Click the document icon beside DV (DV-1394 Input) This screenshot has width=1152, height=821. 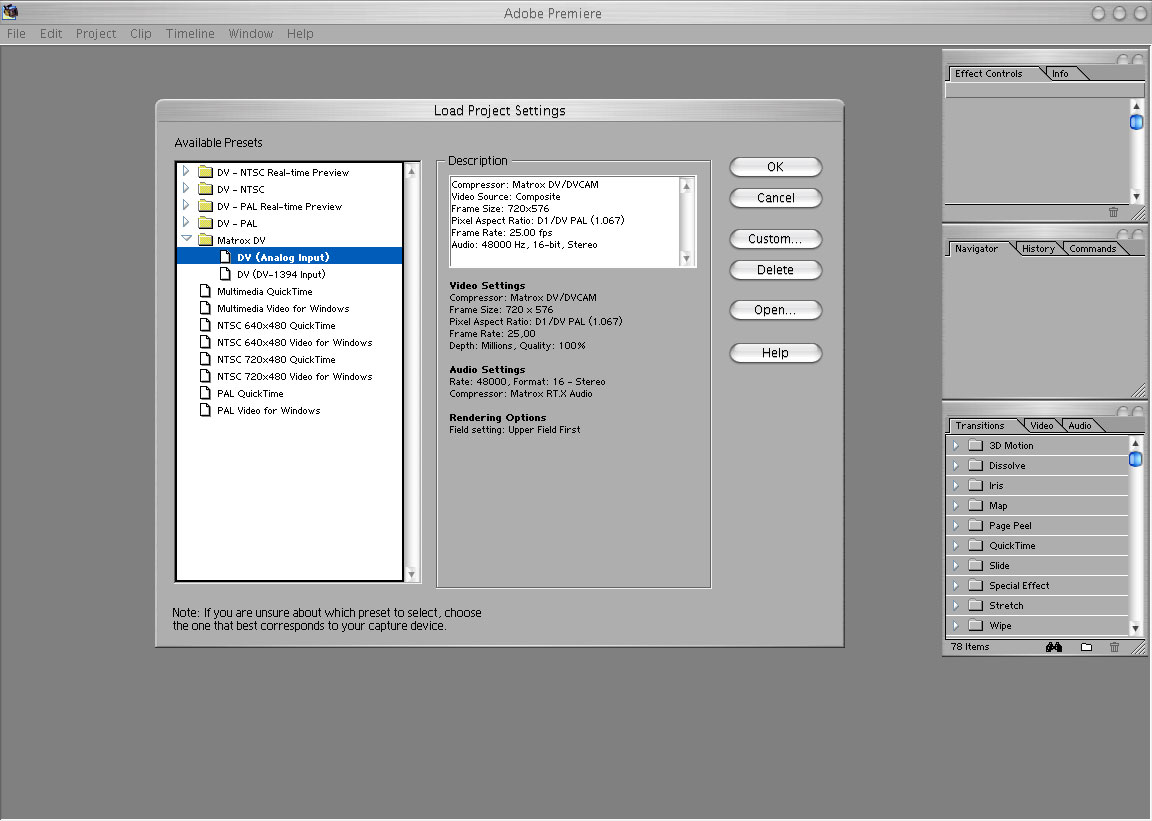pyautogui.click(x=226, y=273)
